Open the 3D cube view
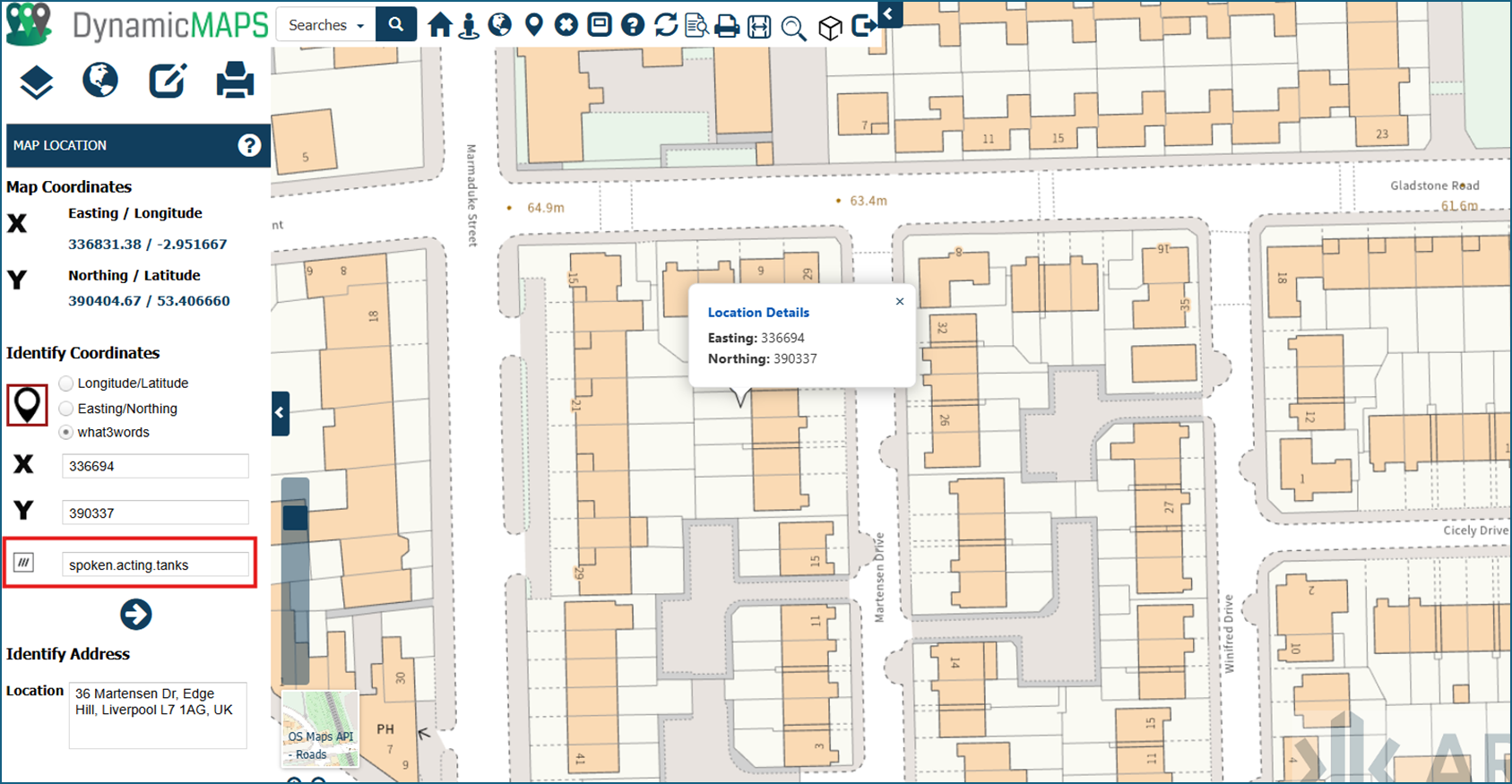 (831, 28)
